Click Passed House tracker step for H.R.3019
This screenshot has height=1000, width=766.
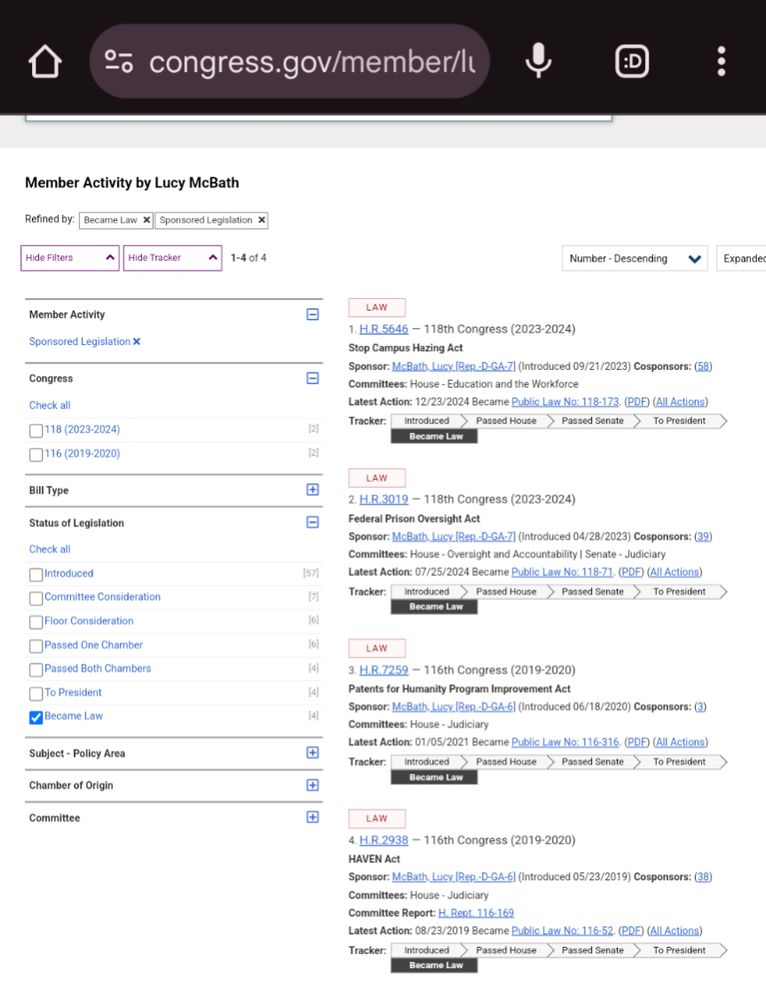[506, 592]
